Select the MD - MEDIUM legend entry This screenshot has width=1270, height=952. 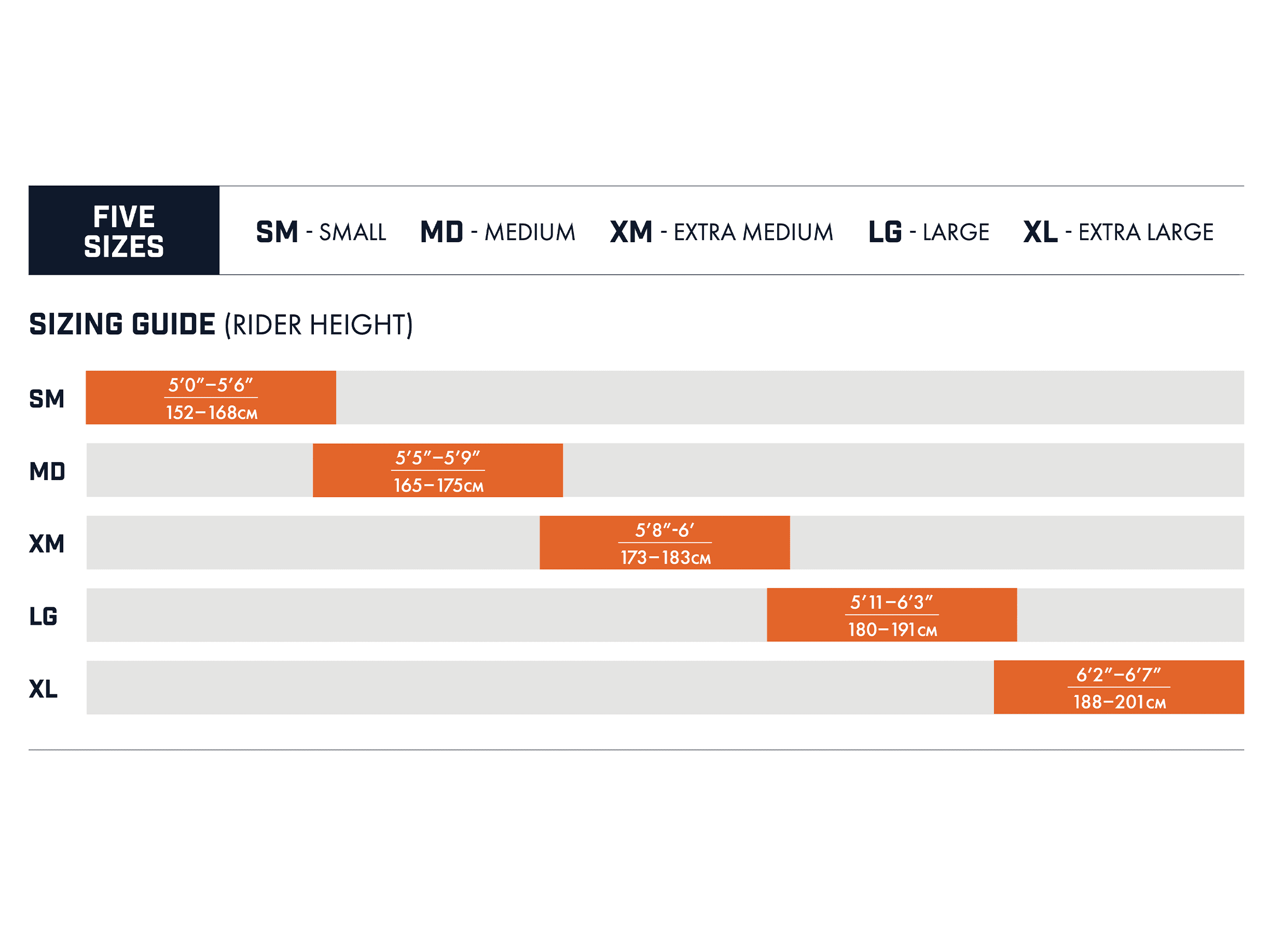point(497,232)
